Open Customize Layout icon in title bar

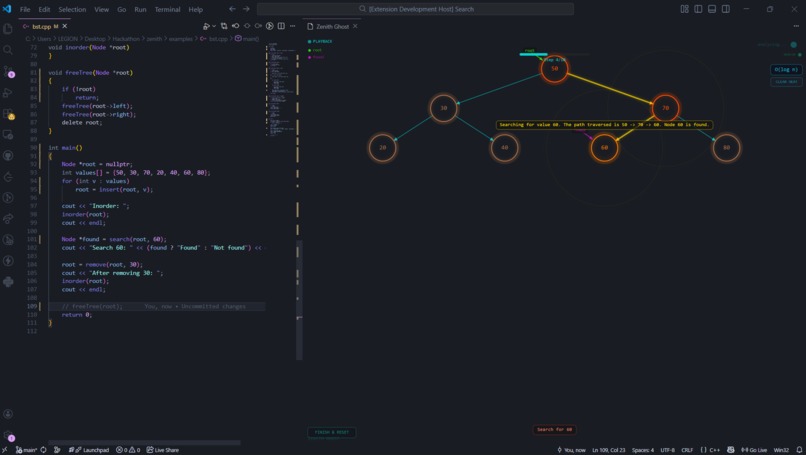point(684,9)
